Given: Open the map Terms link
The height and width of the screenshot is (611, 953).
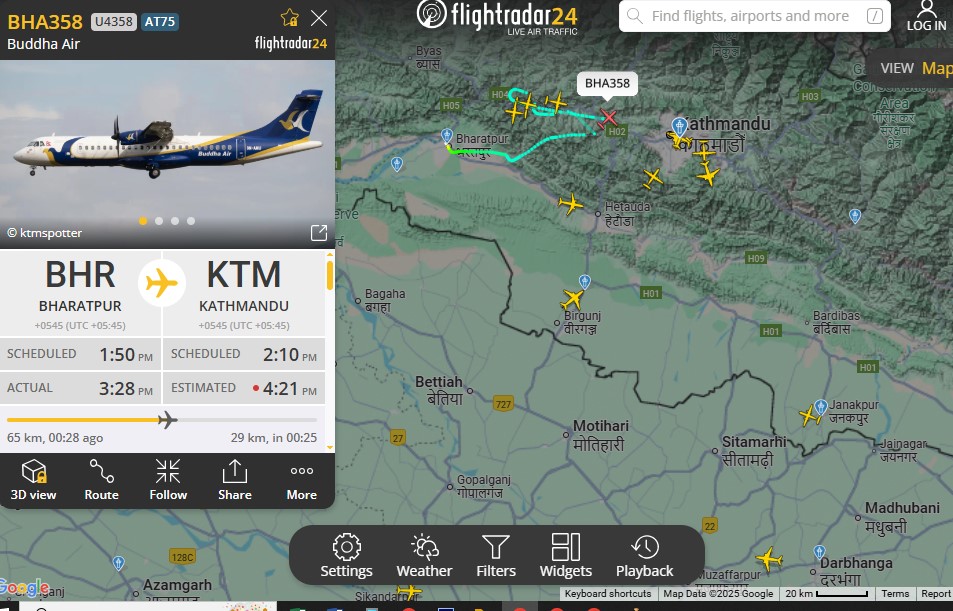Looking at the screenshot, I should 895,593.
